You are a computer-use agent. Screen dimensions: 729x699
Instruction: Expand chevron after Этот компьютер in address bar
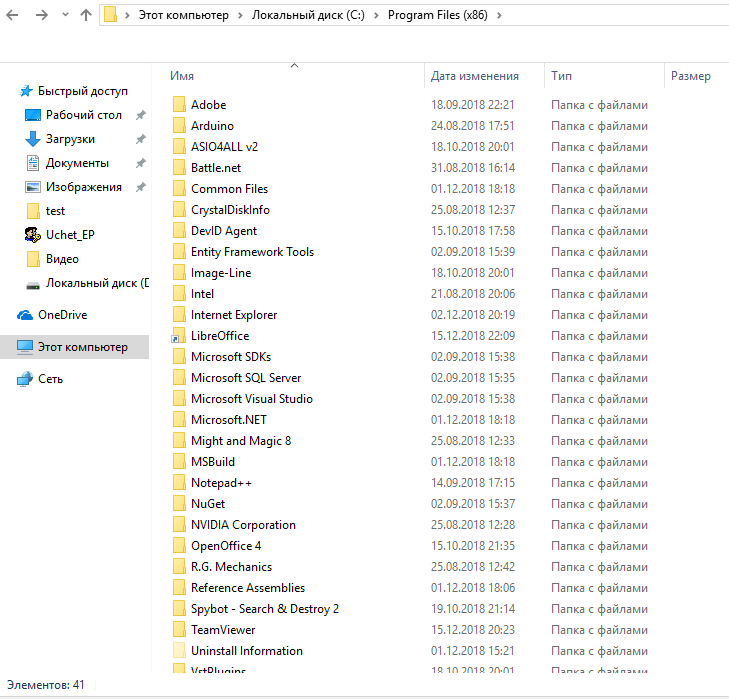pyautogui.click(x=240, y=15)
